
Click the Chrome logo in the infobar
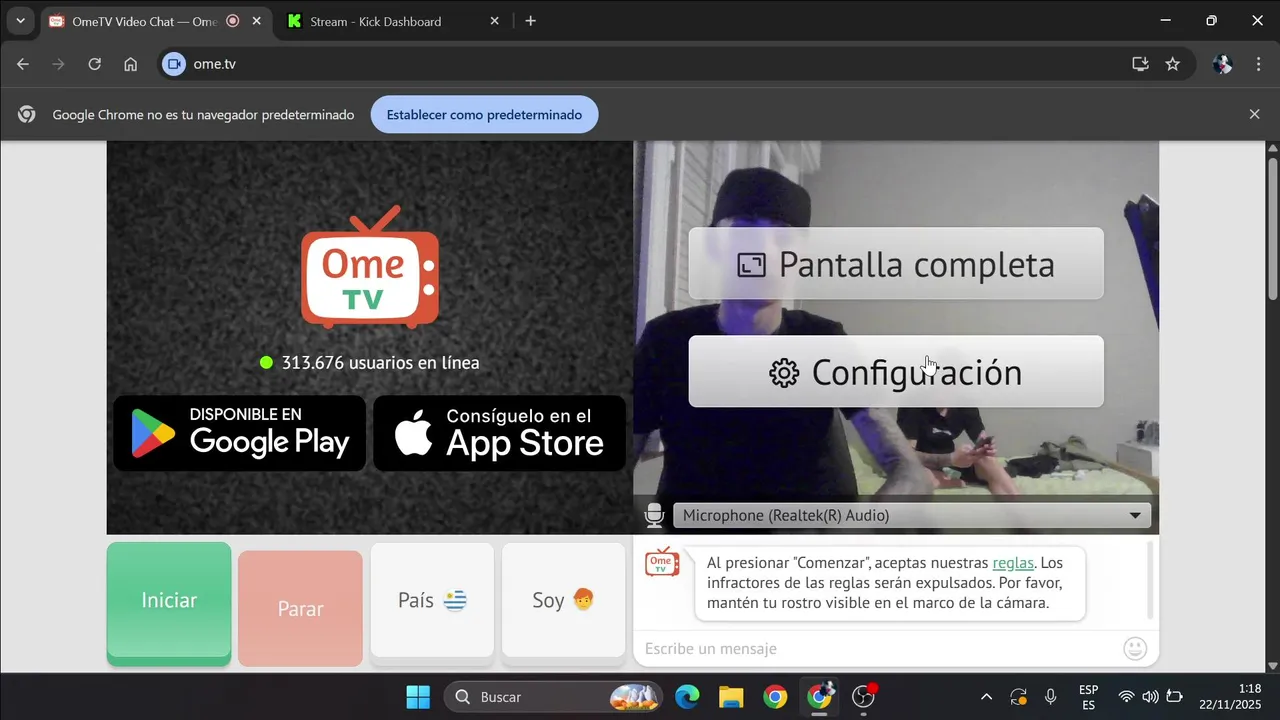(27, 115)
